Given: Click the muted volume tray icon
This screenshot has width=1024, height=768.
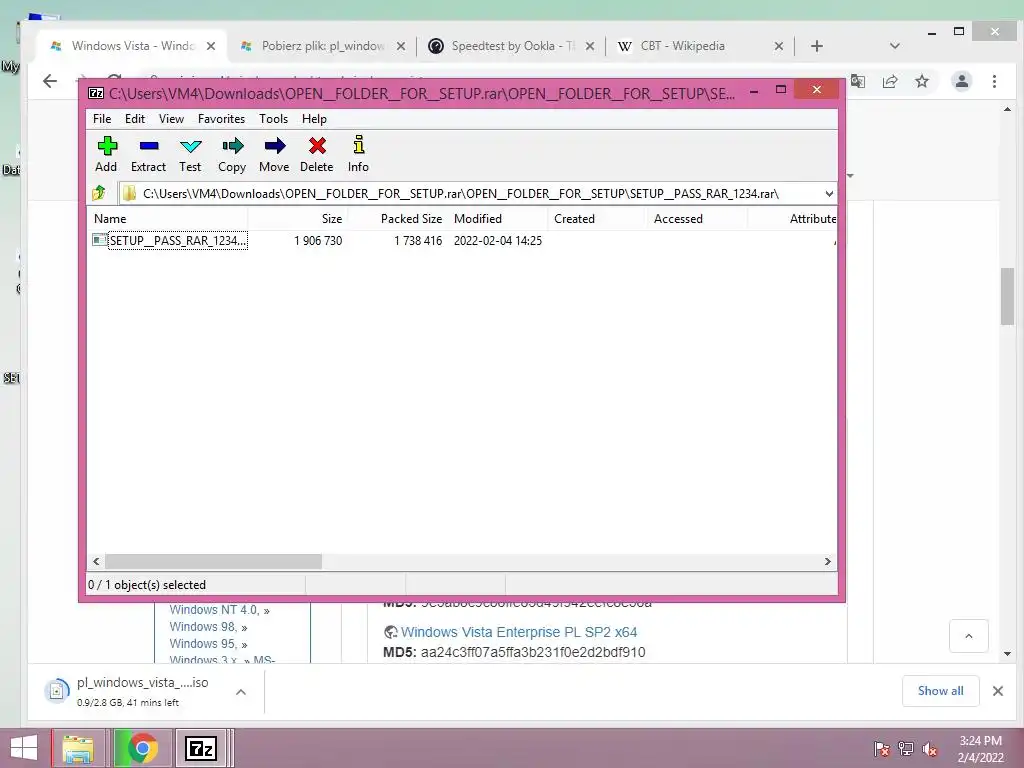Looking at the screenshot, I should pos(929,749).
